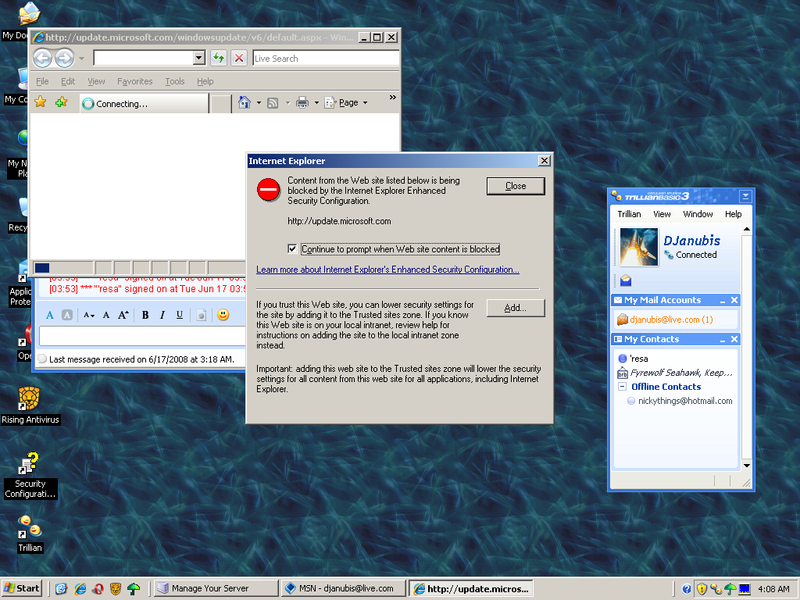
Task: Show more IE toolbar commands chevron
Action: pyautogui.click(x=392, y=97)
